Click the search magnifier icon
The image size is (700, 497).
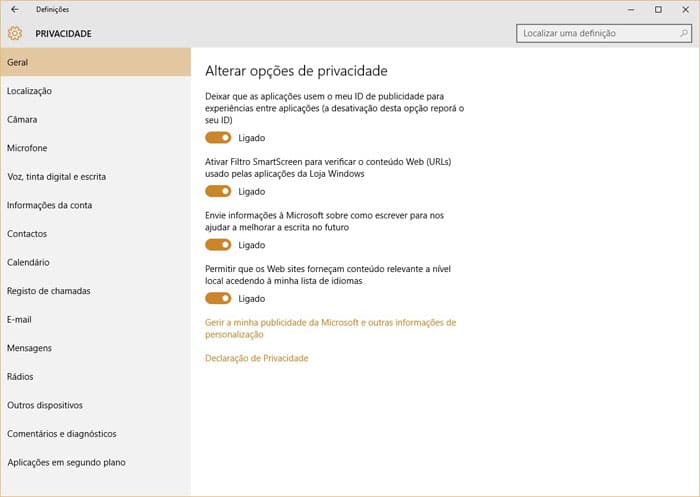pyautogui.click(x=683, y=33)
